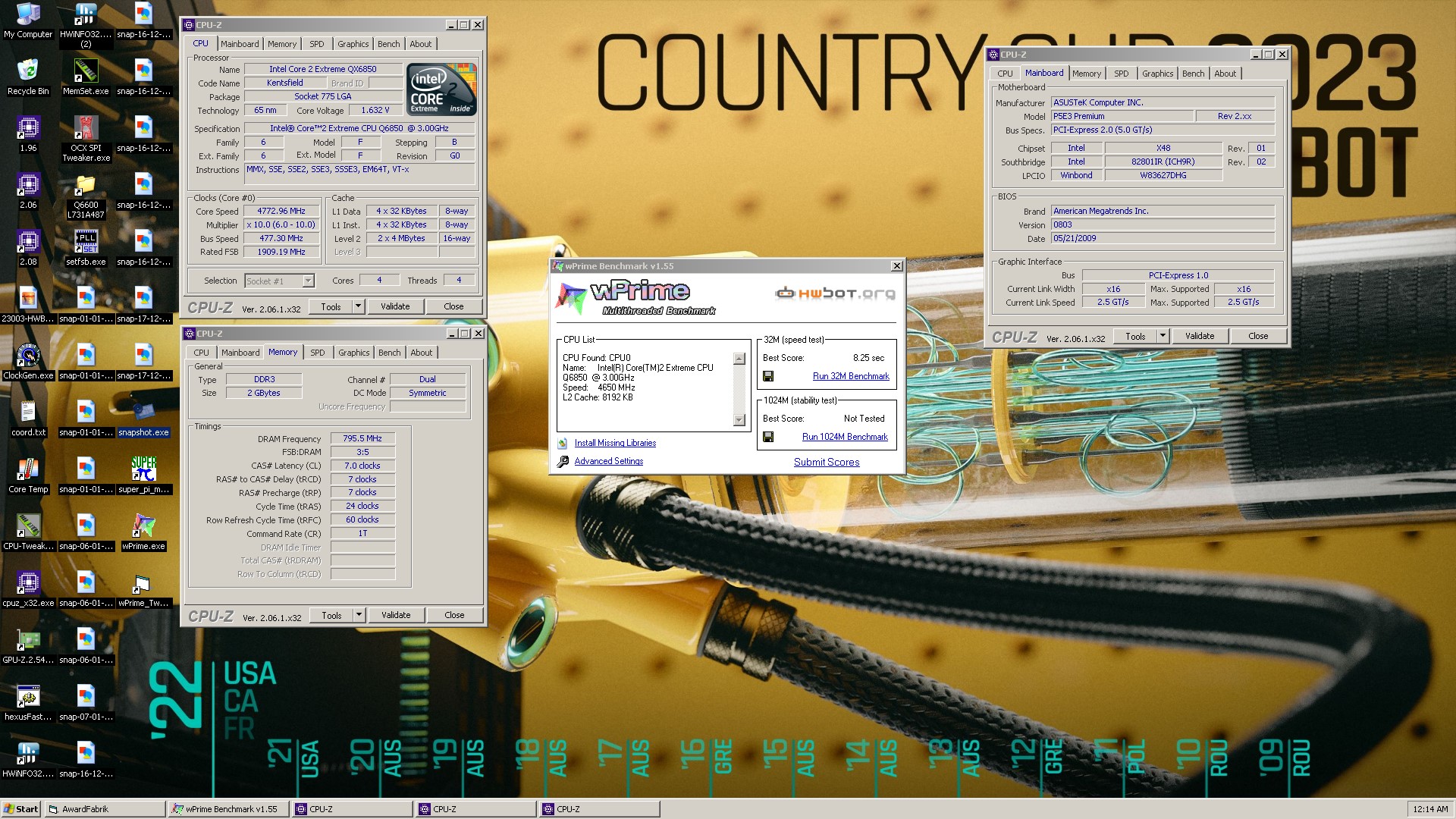The image size is (1456, 819).
Task: Launch setfsb.exe desktop icon
Action: [x=86, y=248]
